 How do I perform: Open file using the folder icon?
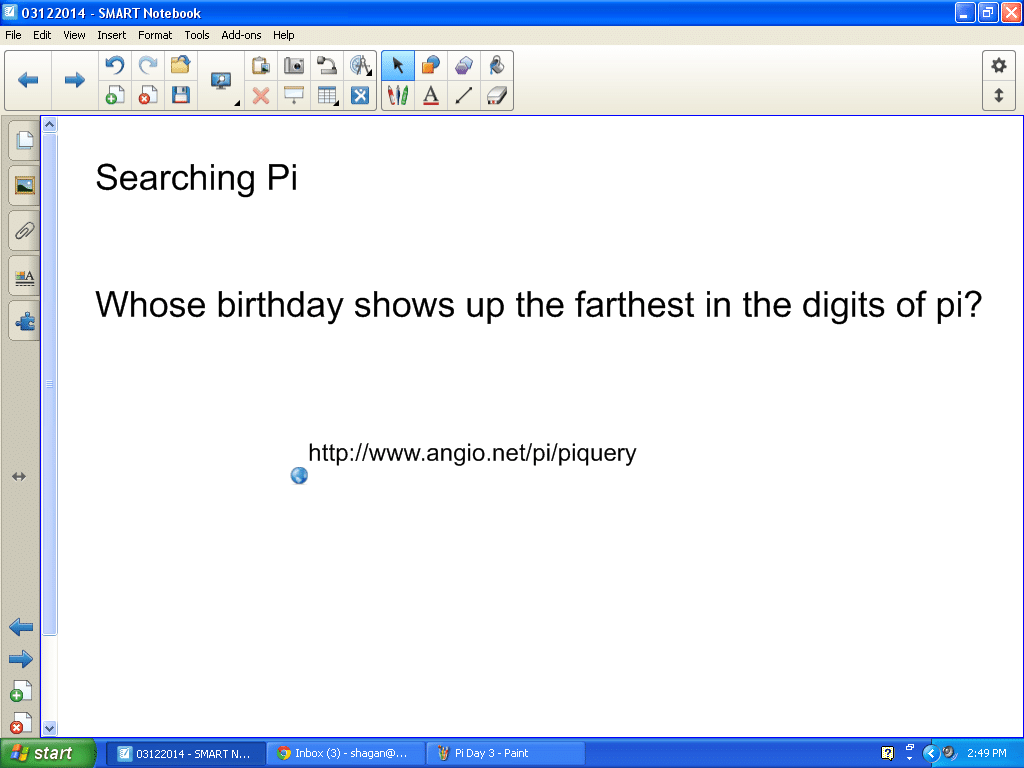pos(181,65)
